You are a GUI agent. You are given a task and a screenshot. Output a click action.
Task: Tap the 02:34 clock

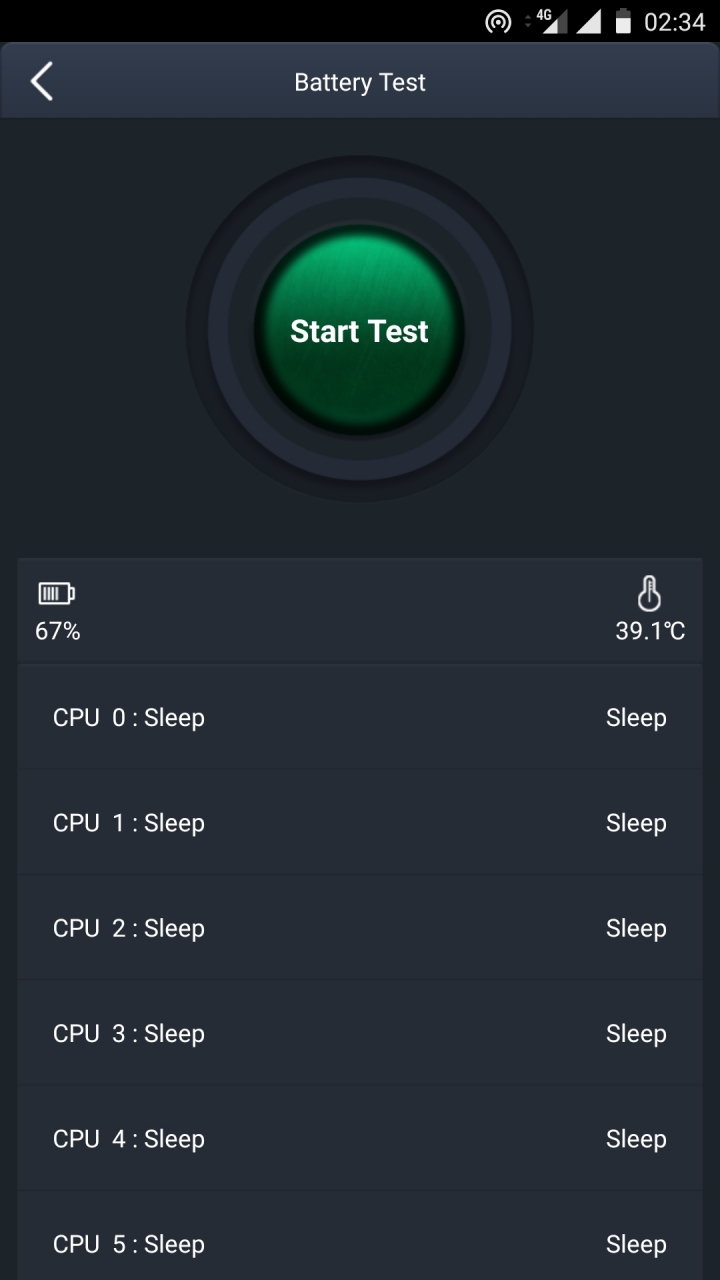pyautogui.click(x=675, y=22)
